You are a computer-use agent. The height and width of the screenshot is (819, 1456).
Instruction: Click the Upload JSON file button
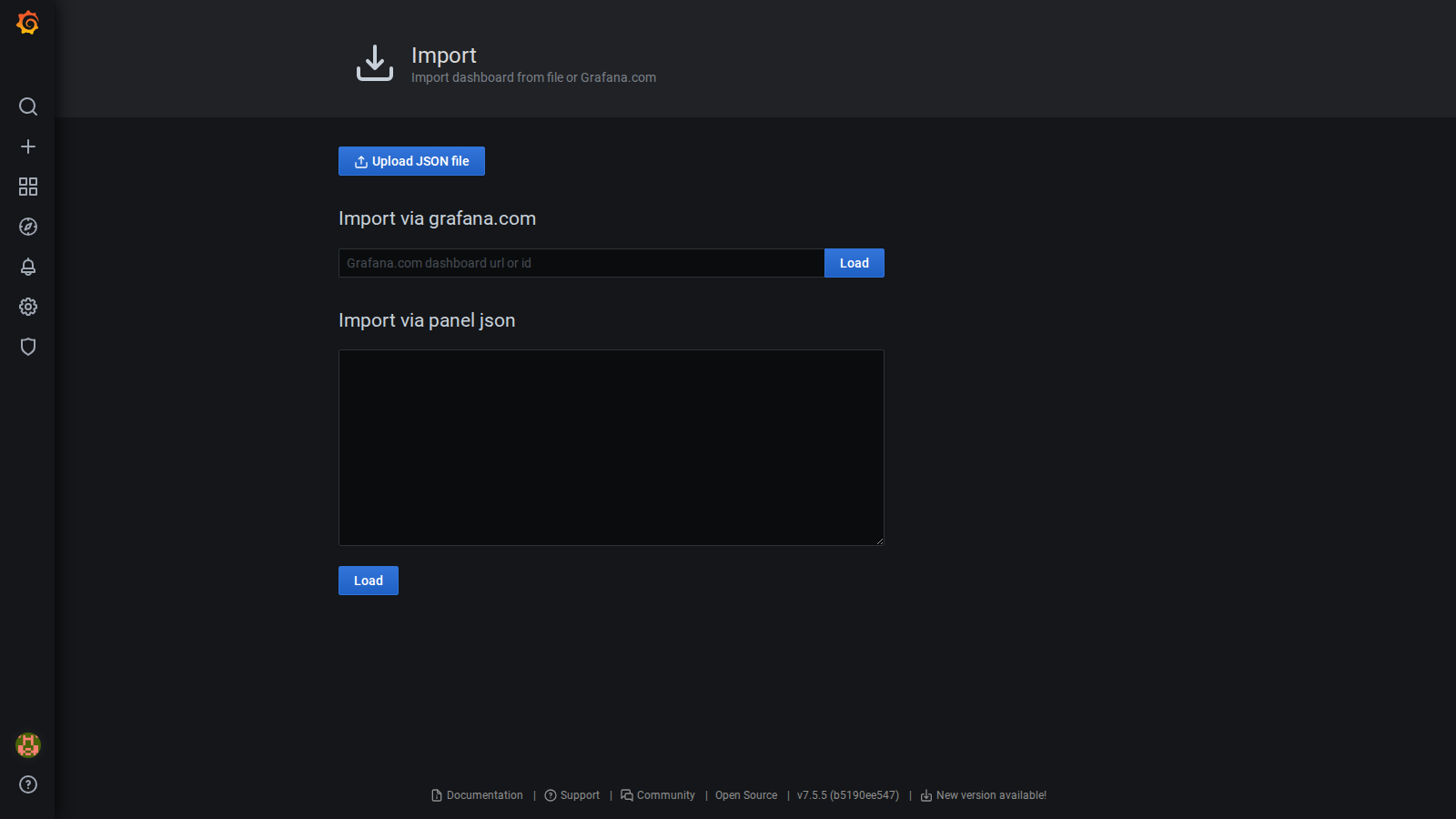coord(411,161)
